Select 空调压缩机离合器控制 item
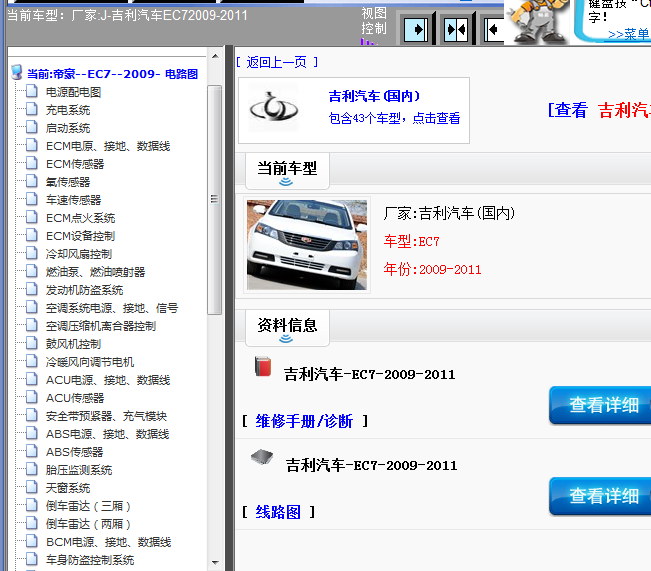This screenshot has width=651, height=571. coord(101,326)
